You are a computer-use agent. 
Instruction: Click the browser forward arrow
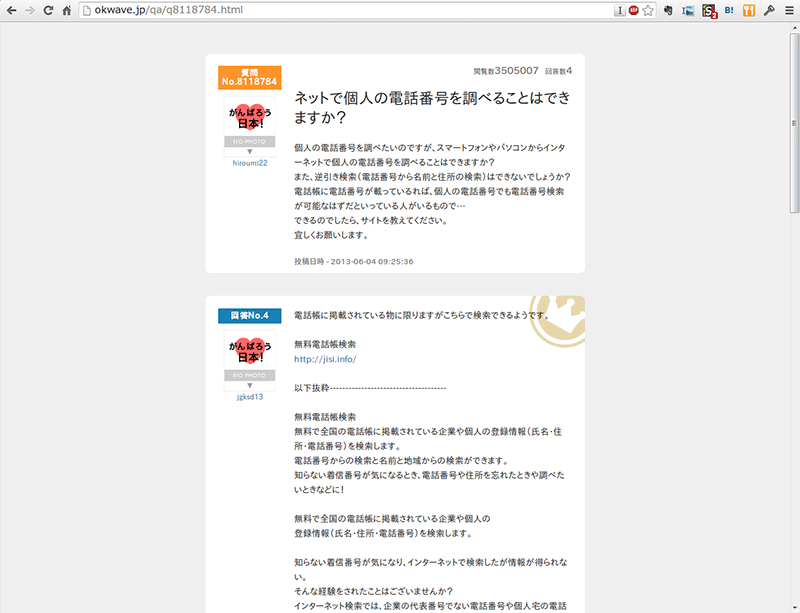click(30, 10)
